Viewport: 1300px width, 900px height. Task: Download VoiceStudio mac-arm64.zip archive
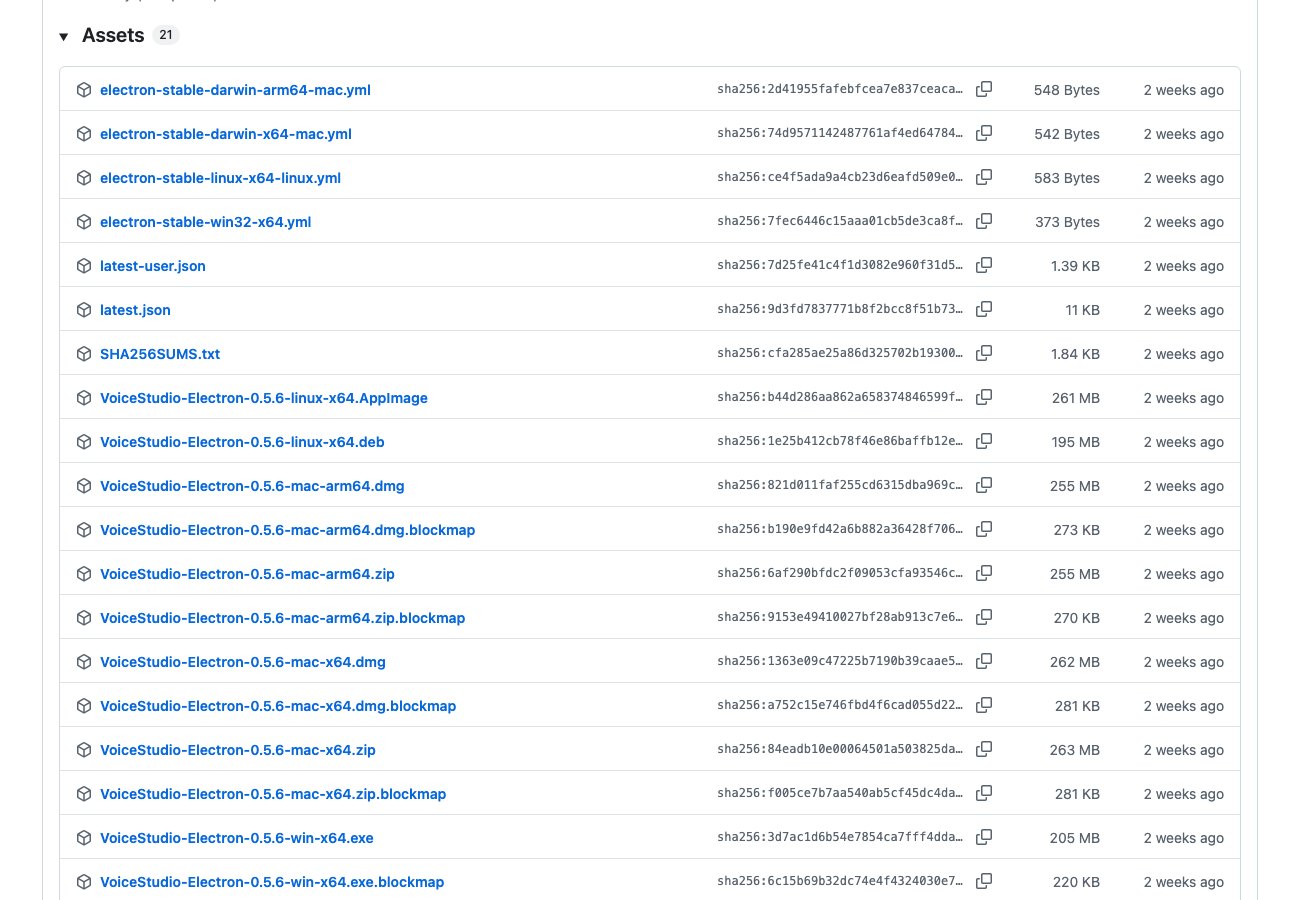247,574
